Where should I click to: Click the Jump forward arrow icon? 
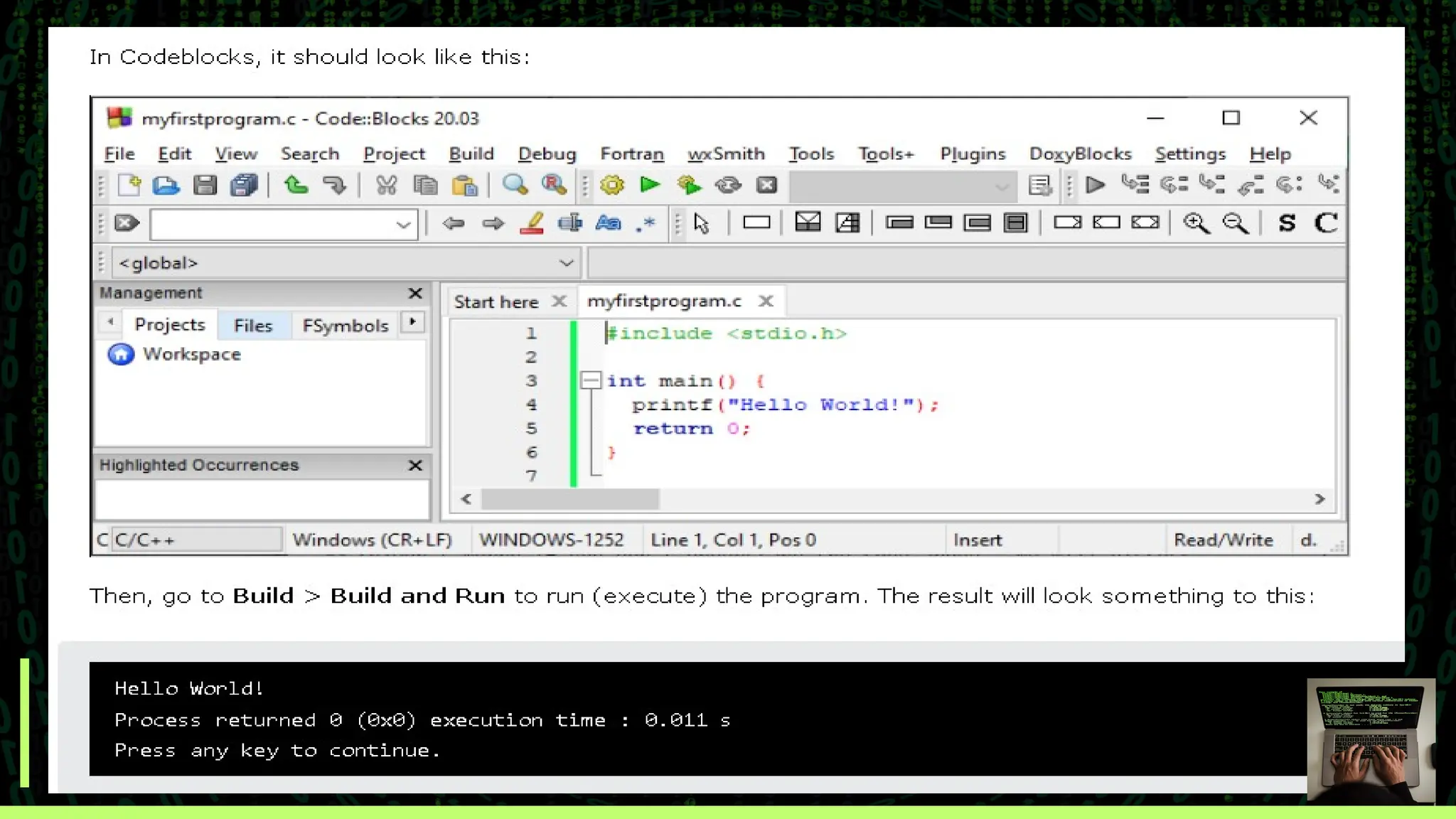click(x=493, y=224)
